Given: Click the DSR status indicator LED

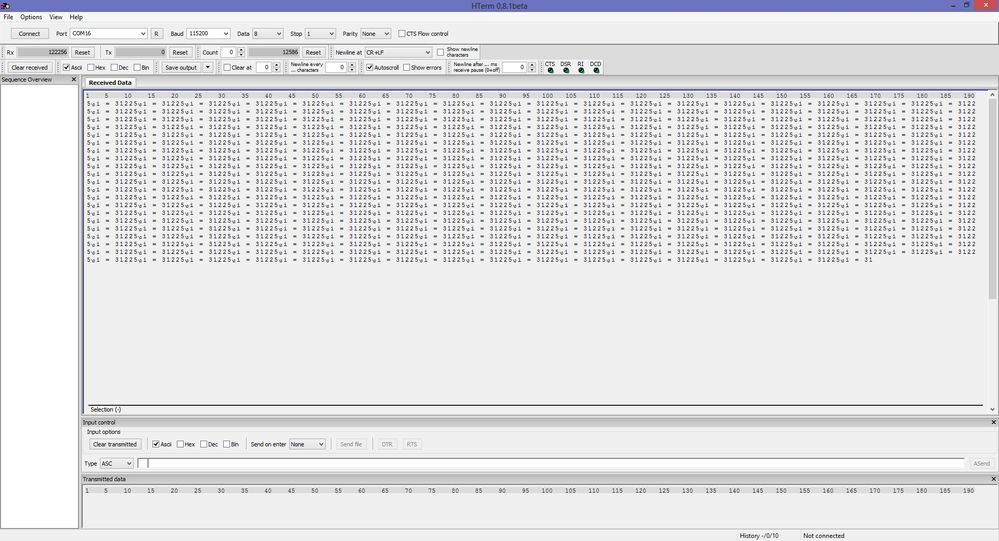Looking at the screenshot, I should 566,70.
